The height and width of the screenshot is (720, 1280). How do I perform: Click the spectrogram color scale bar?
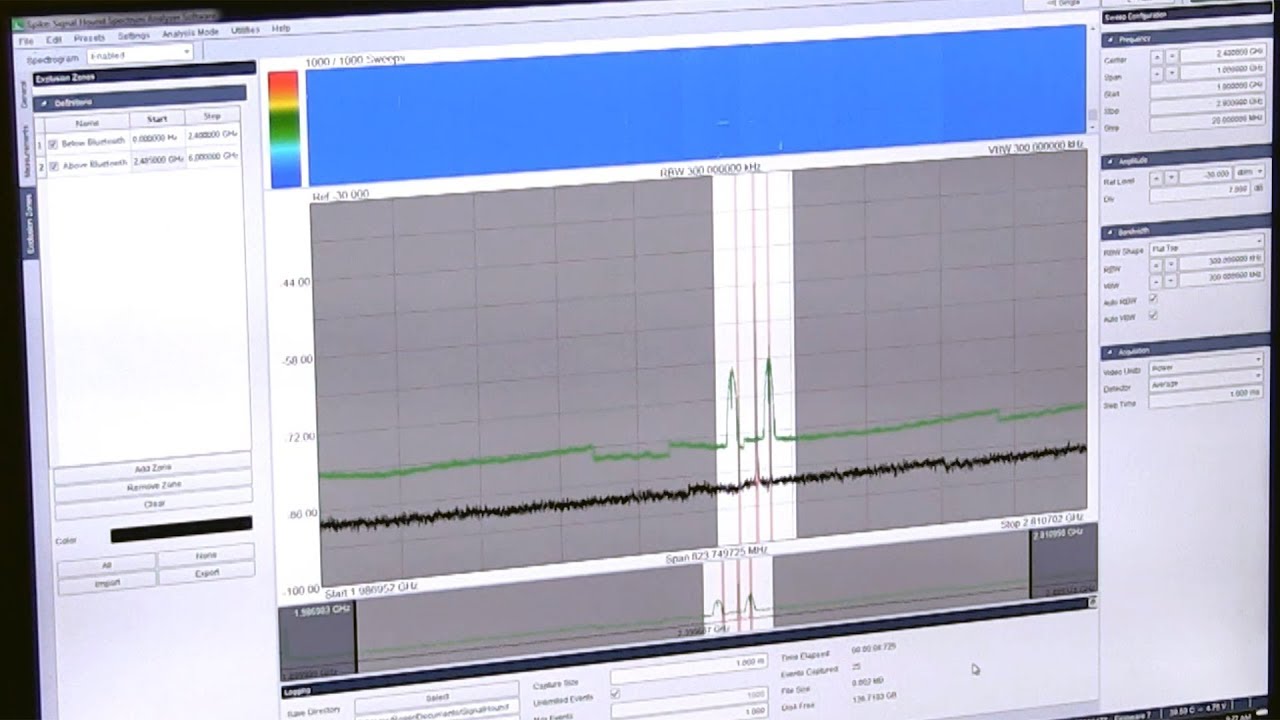[x=284, y=130]
